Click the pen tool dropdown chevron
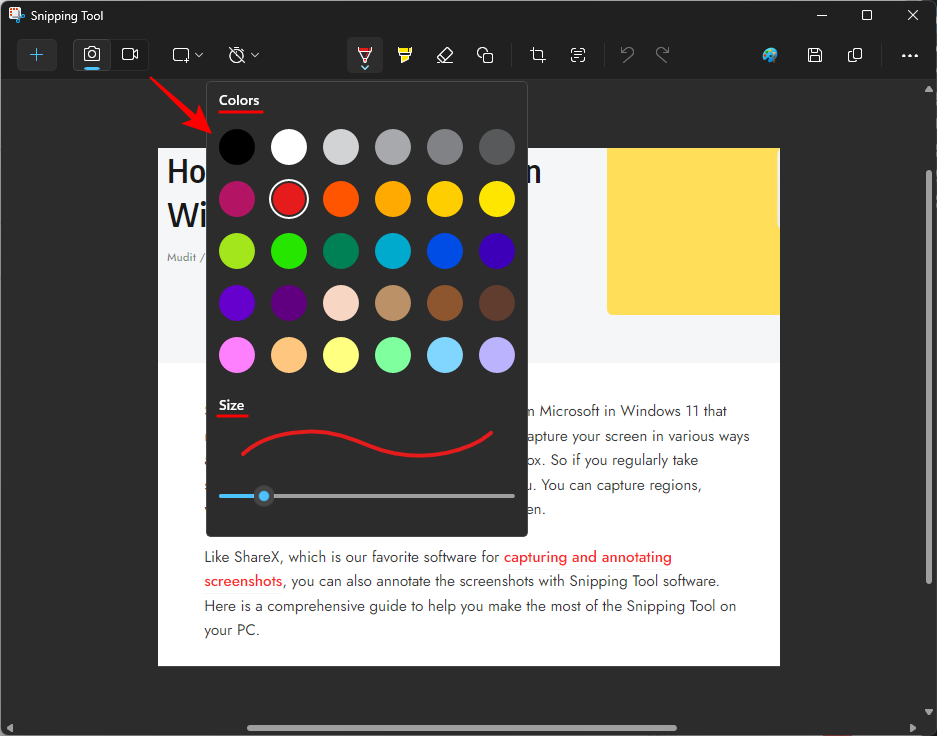The height and width of the screenshot is (736, 937). click(365, 68)
